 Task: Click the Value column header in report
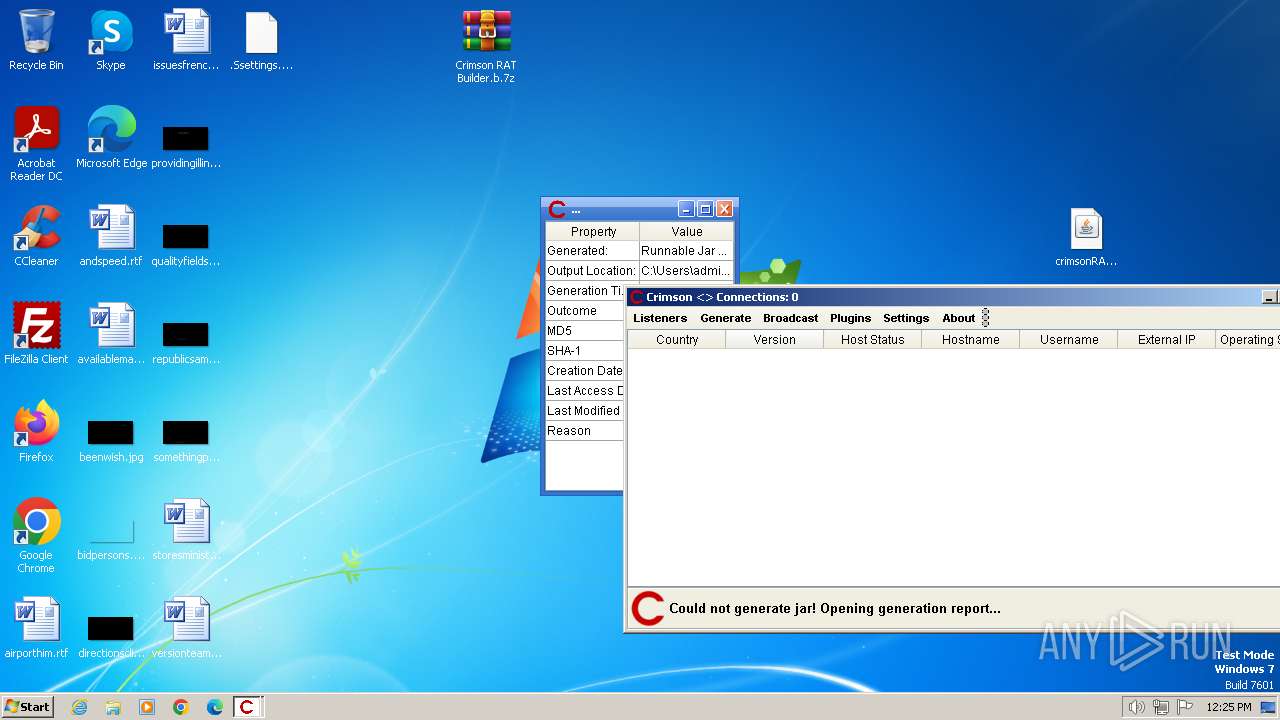tap(687, 231)
